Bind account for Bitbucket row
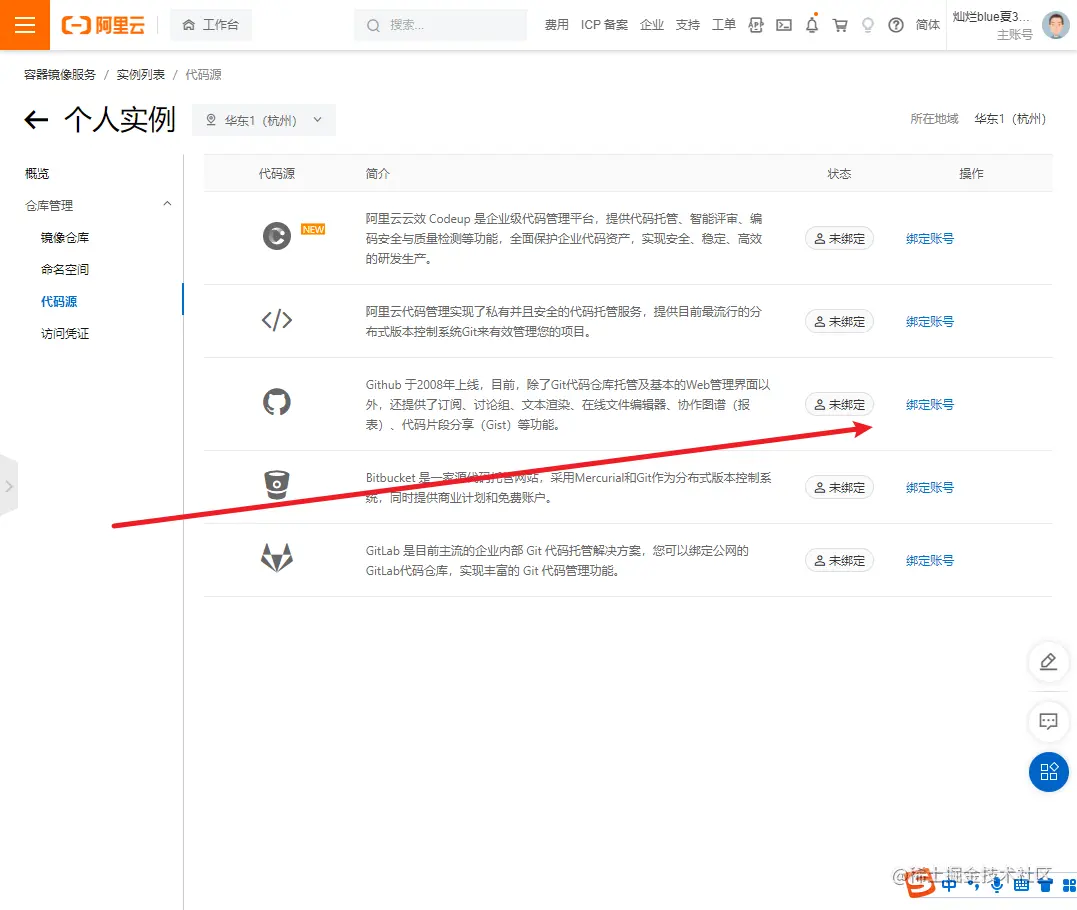Viewport: 1077px width, 910px height. click(929, 488)
